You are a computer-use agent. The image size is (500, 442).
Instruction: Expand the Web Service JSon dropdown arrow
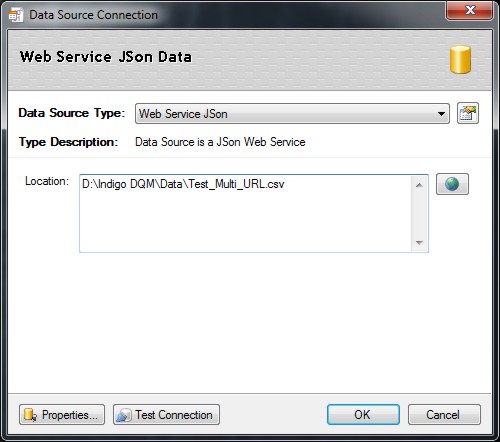coord(441,114)
